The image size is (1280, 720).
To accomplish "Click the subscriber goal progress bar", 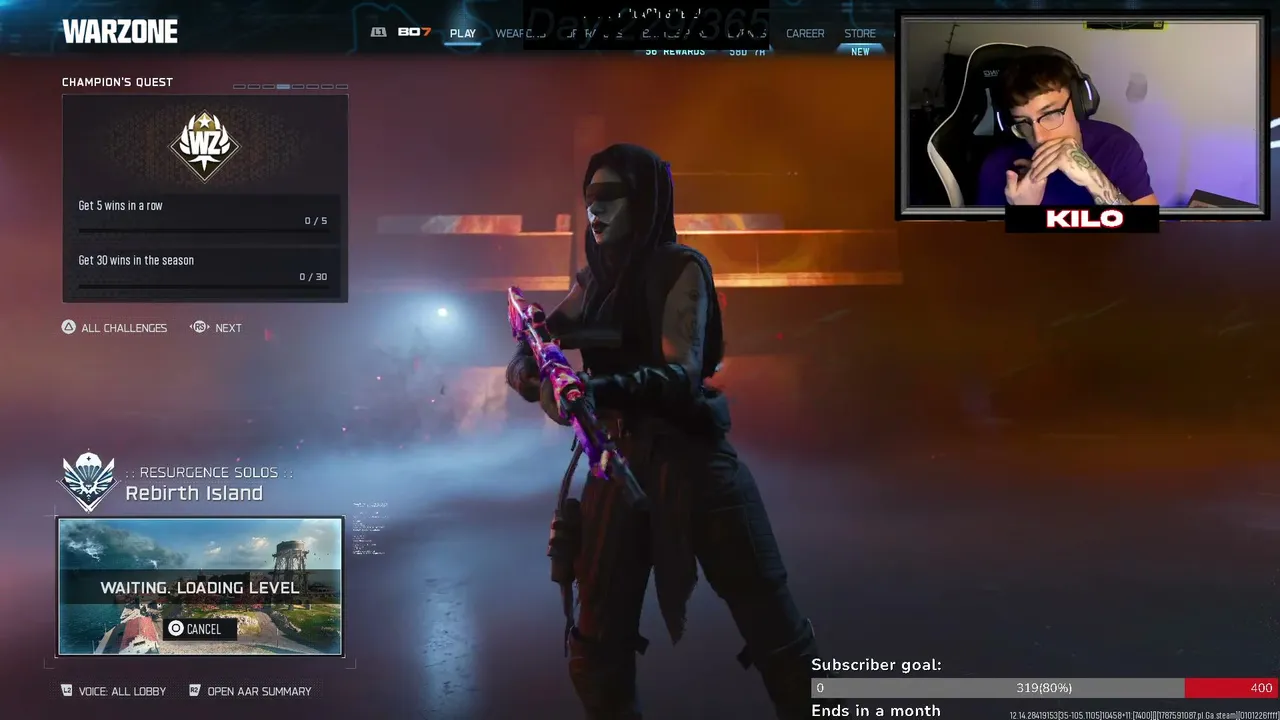I will (x=1044, y=688).
